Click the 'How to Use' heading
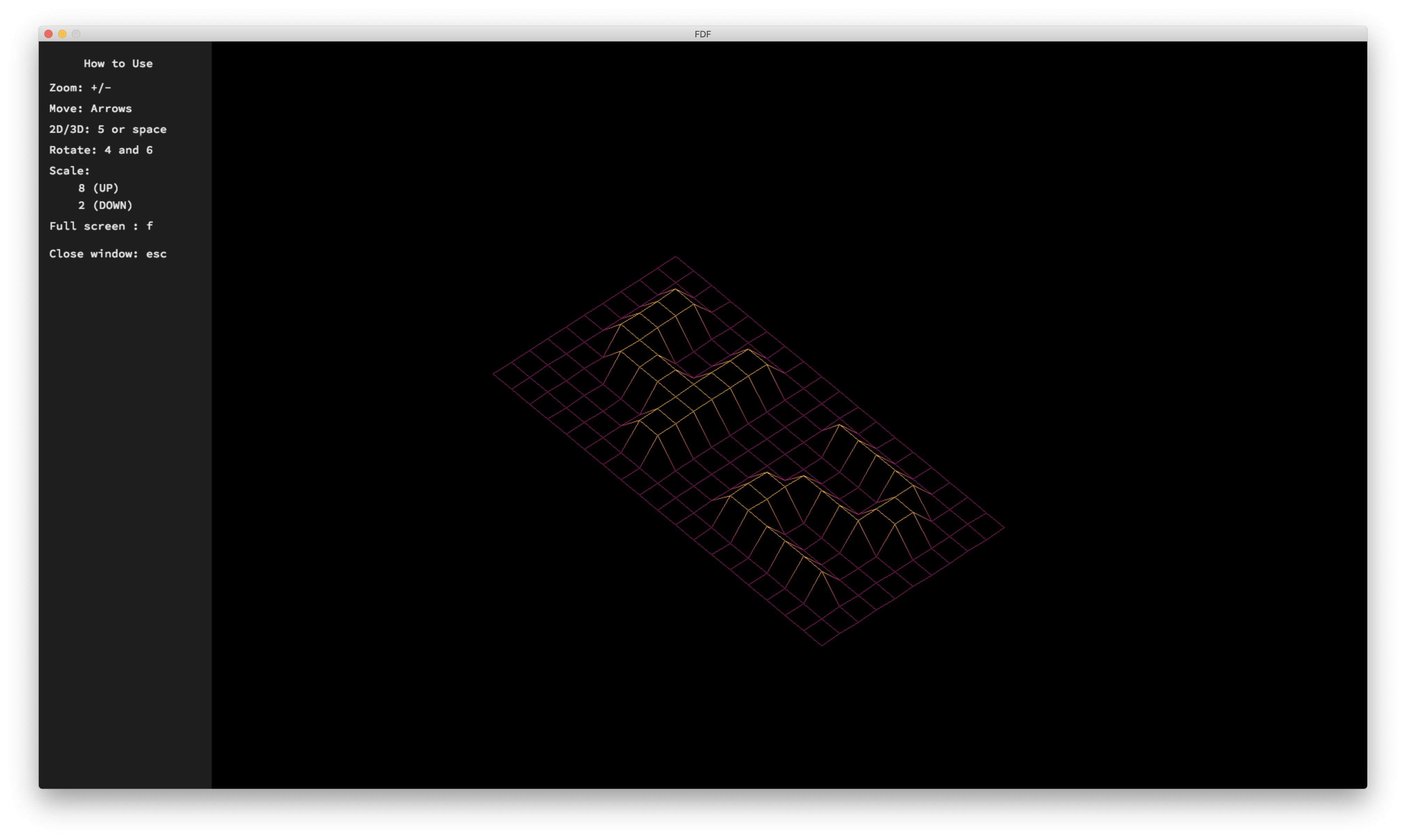Viewport: 1406px width, 840px height. click(118, 63)
